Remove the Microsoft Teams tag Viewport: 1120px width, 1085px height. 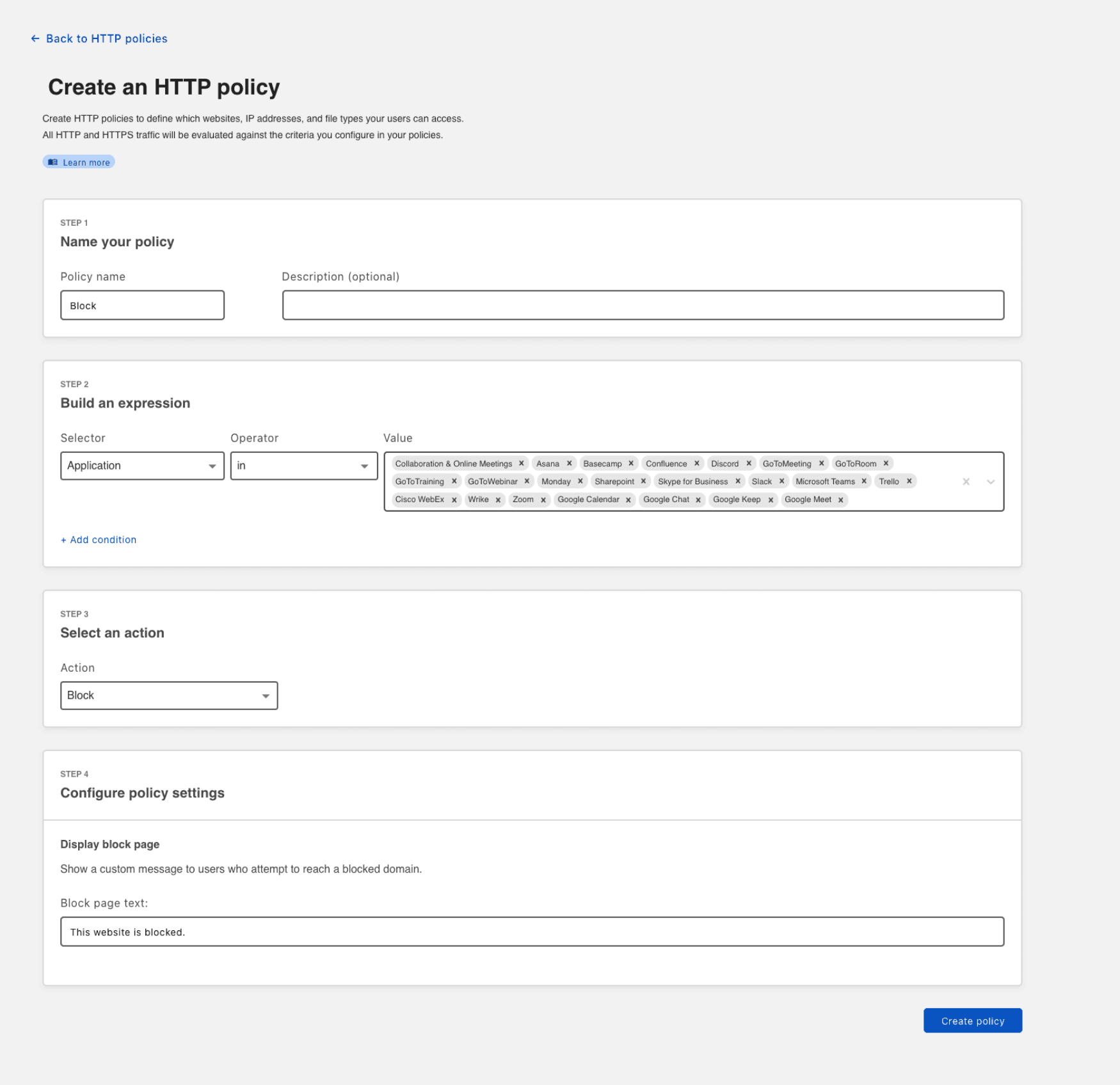(865, 481)
